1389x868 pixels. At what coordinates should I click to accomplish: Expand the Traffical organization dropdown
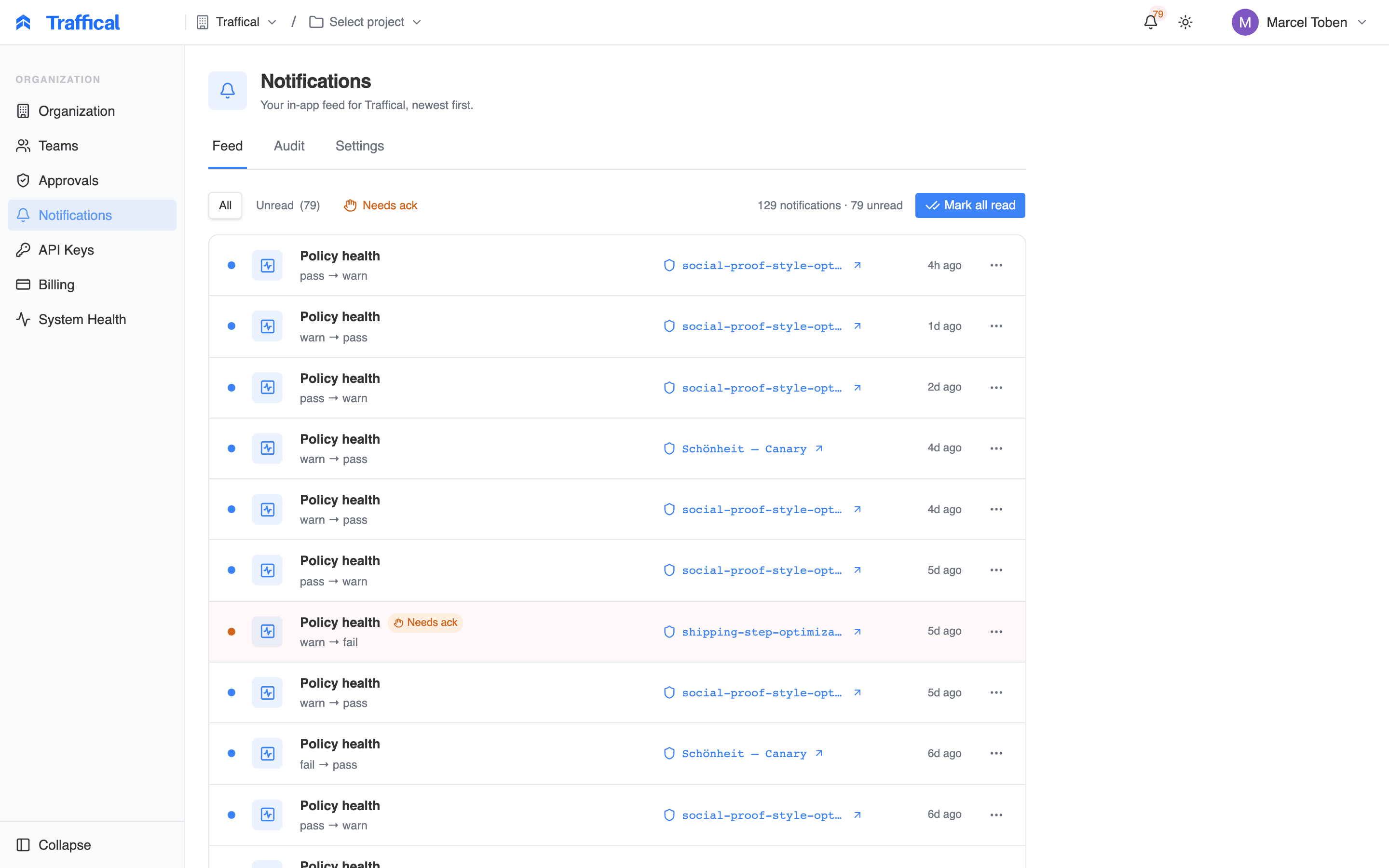236,22
